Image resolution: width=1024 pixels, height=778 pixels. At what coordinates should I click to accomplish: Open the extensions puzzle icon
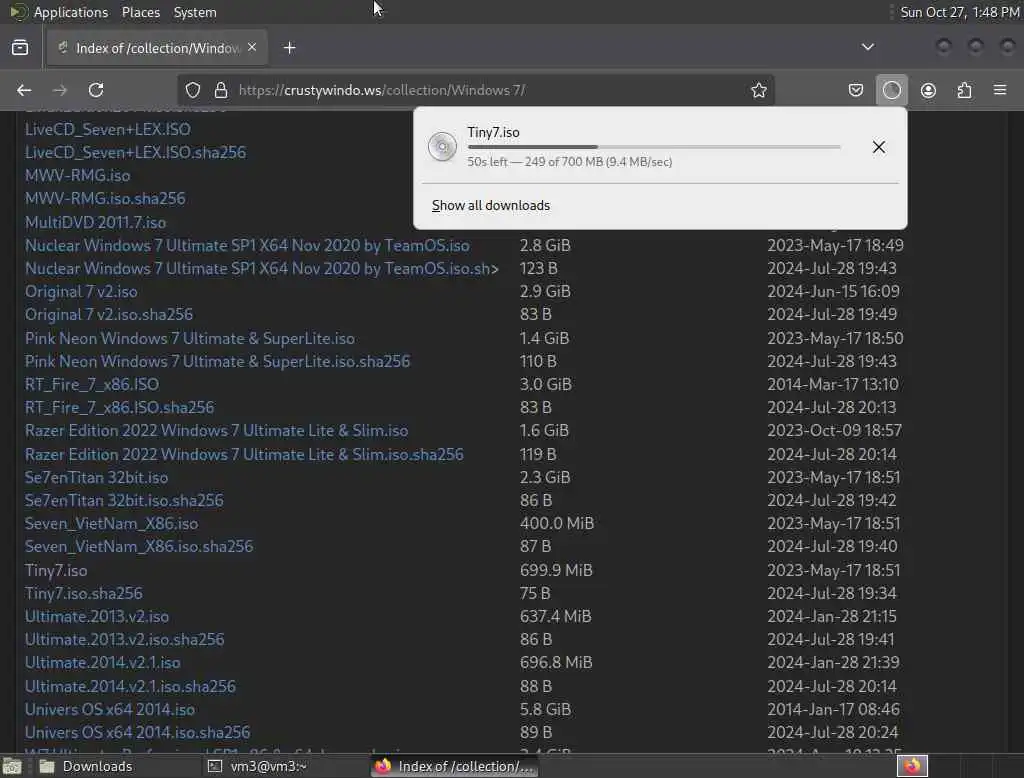[x=964, y=90]
